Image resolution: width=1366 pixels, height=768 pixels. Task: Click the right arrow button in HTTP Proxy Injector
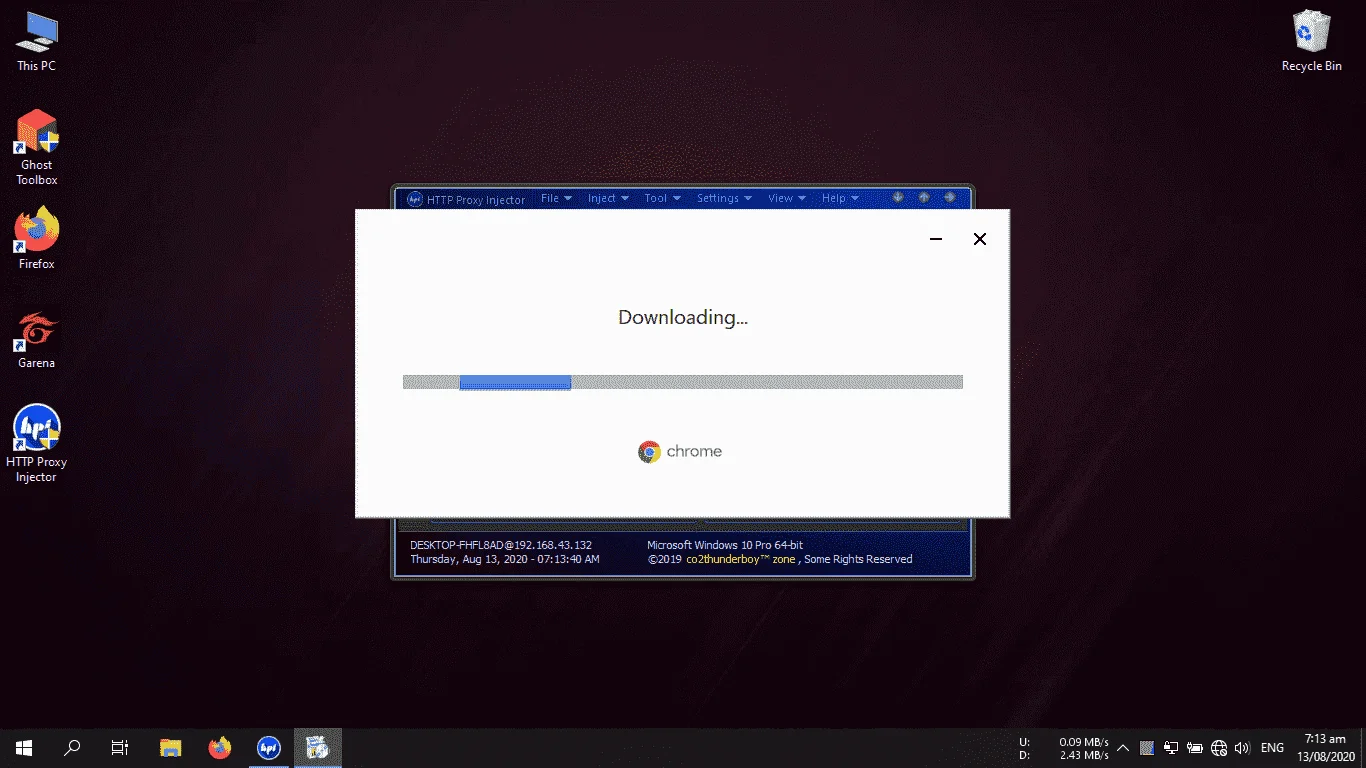coord(949,197)
